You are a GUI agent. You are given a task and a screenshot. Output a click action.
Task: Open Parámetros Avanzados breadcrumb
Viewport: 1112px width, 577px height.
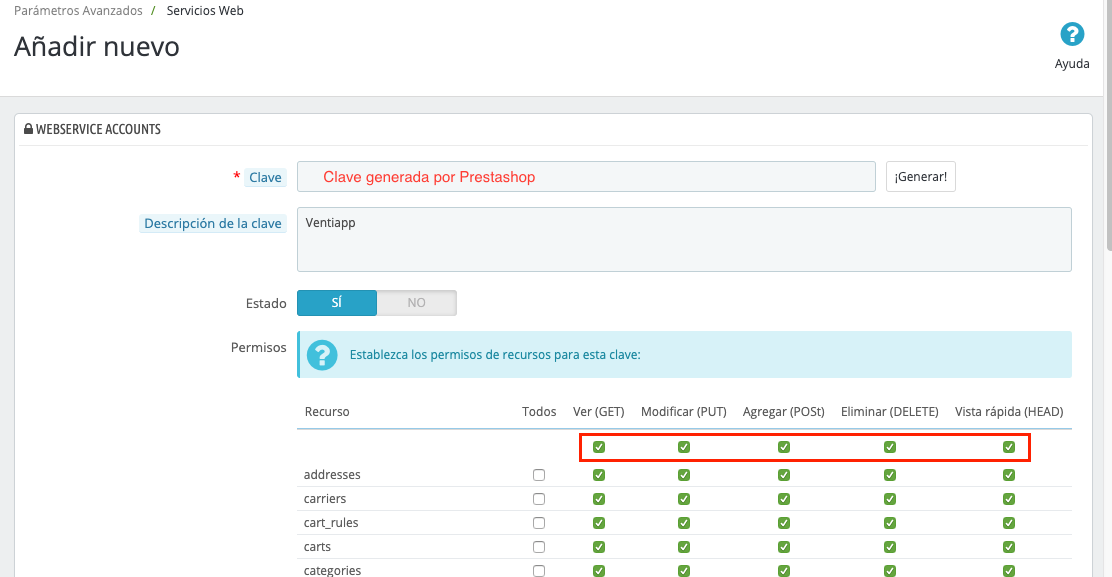[78, 11]
